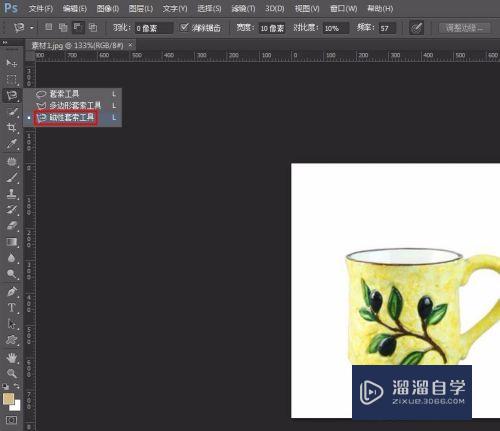Toggle the anti-alias (消除锯齿) checkbox
The width and height of the screenshot is (500, 431).
184,27
